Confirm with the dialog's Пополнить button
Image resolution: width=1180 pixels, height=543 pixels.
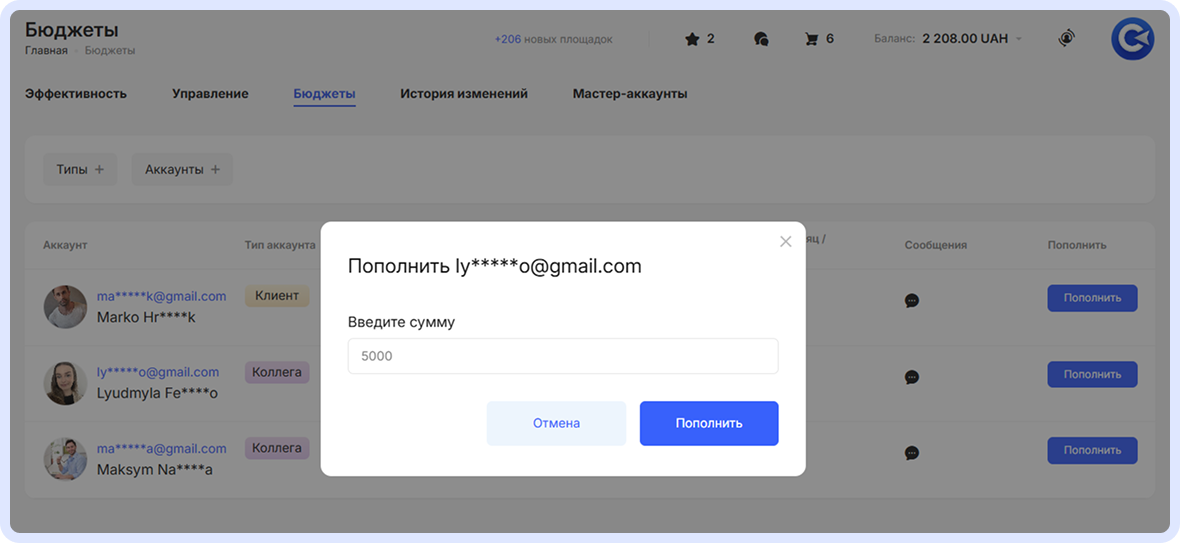pos(709,423)
